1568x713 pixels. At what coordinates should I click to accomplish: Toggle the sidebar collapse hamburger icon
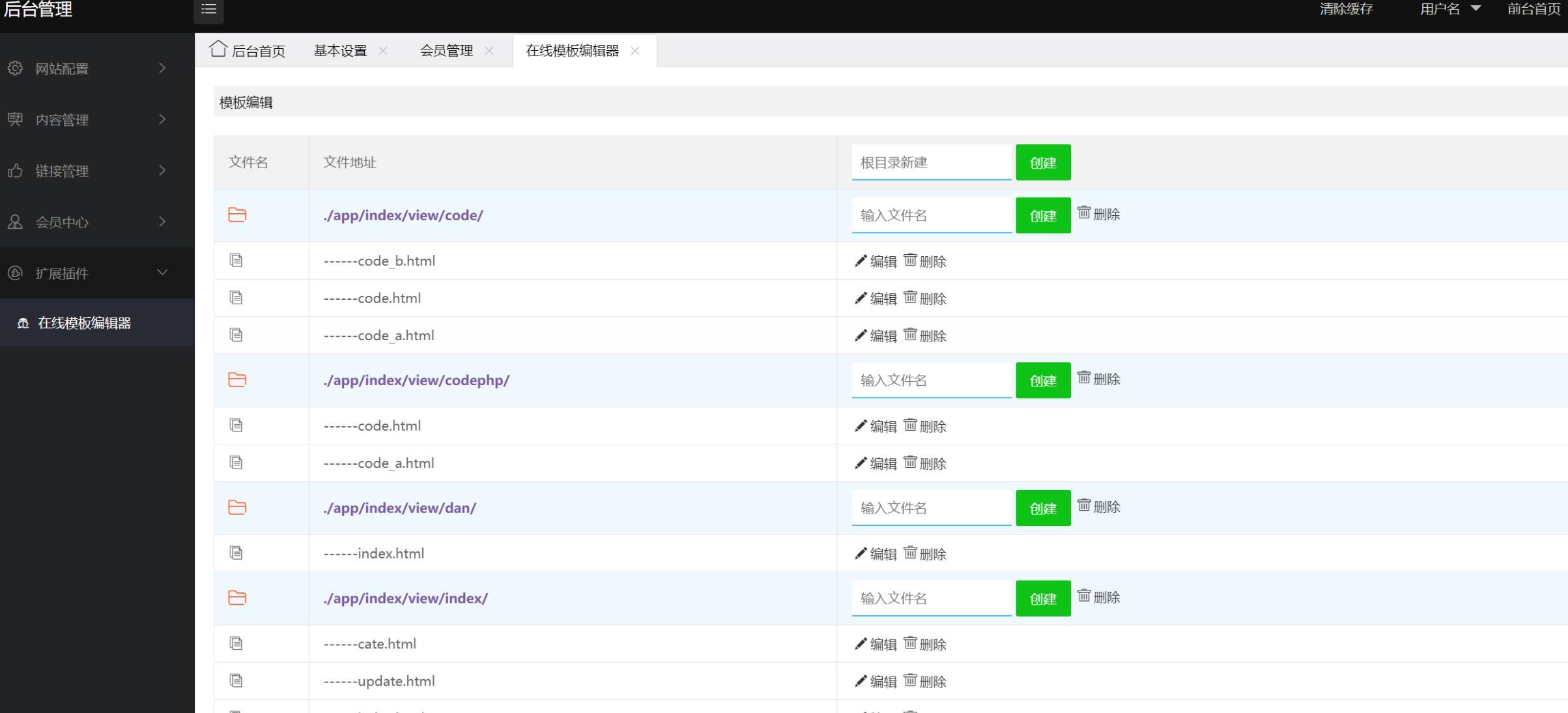pos(208,9)
